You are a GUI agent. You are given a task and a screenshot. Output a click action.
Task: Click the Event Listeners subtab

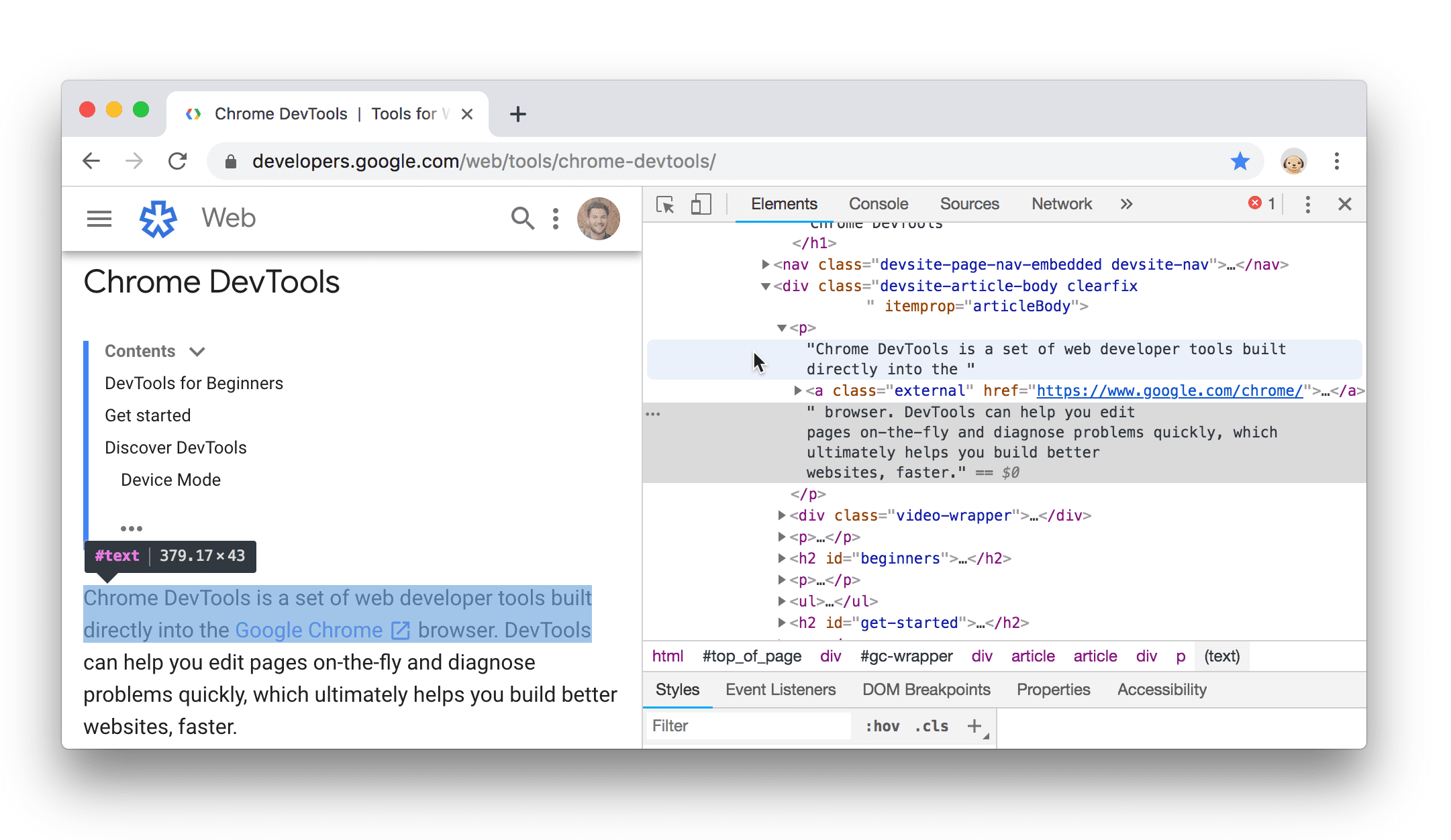(780, 689)
